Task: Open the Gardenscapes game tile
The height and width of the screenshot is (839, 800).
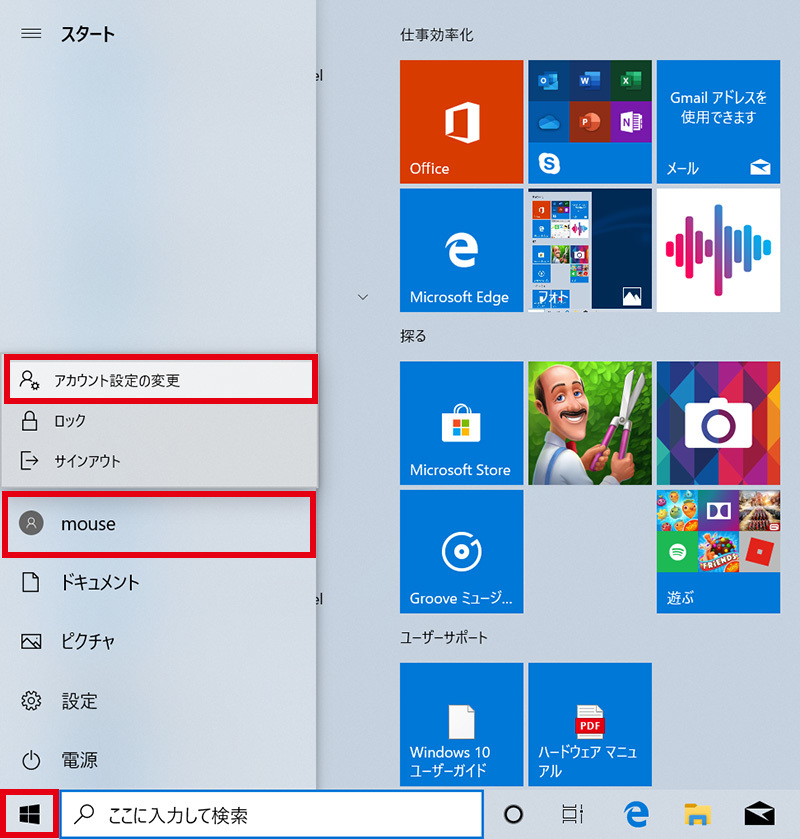Action: (x=590, y=423)
